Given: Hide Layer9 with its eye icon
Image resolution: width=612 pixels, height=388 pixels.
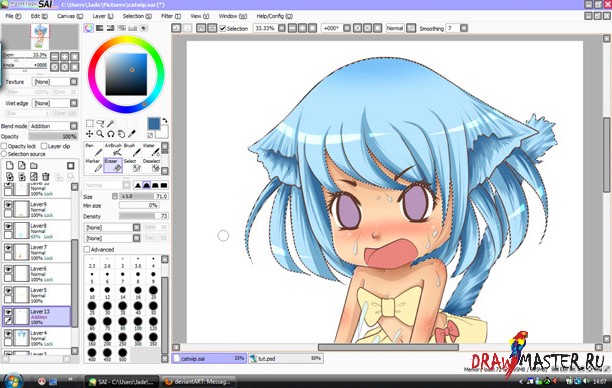Looking at the screenshot, I should (8, 205).
